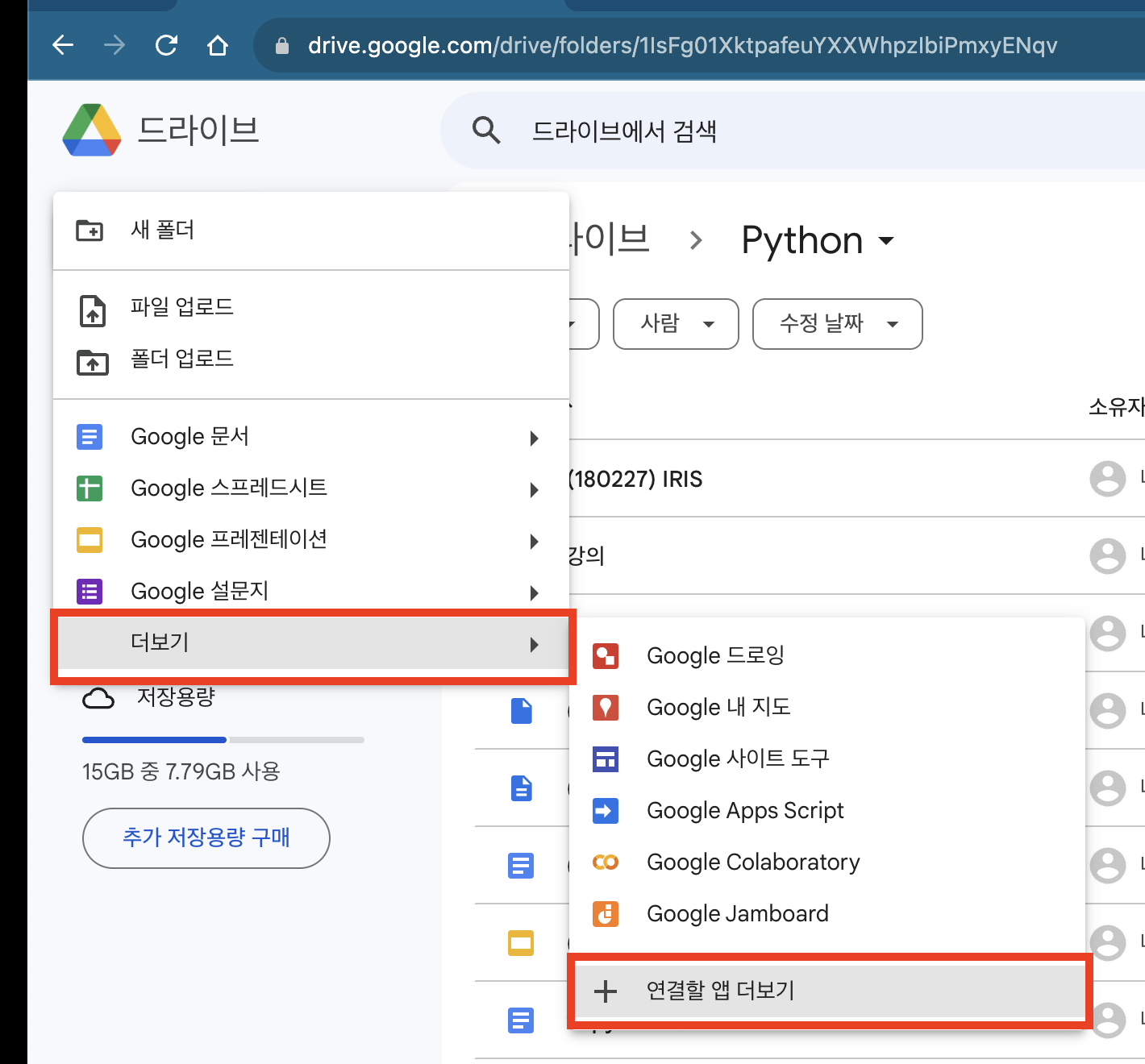Click the browser address bar URL
Image resolution: width=1145 pixels, height=1064 pixels.
pos(682,45)
